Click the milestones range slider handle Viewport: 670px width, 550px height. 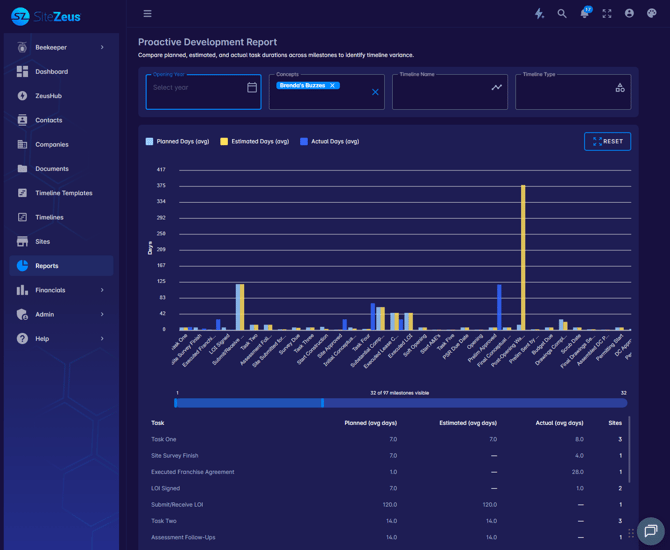pyautogui.click(x=323, y=403)
